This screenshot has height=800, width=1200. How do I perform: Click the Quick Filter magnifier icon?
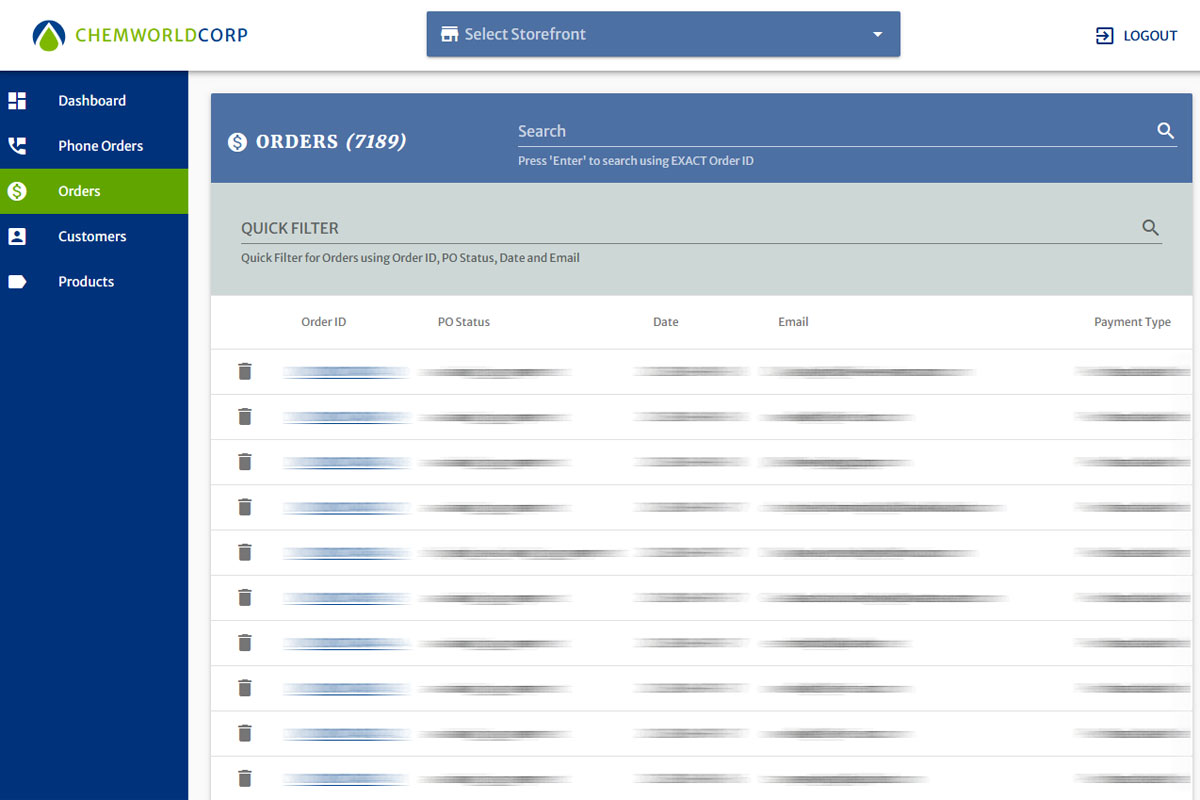pos(1151,228)
